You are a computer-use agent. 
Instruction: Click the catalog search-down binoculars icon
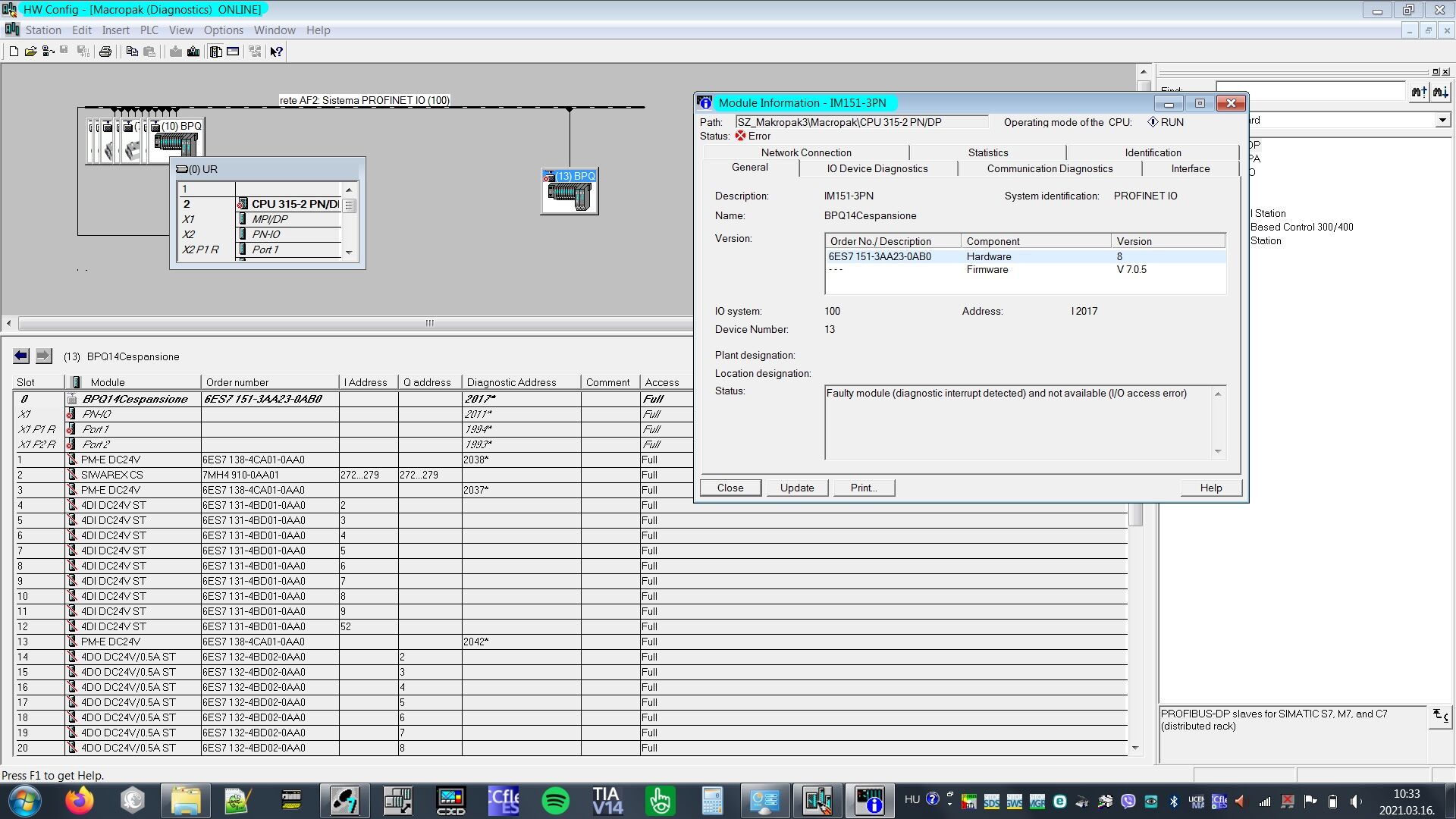tap(1441, 92)
